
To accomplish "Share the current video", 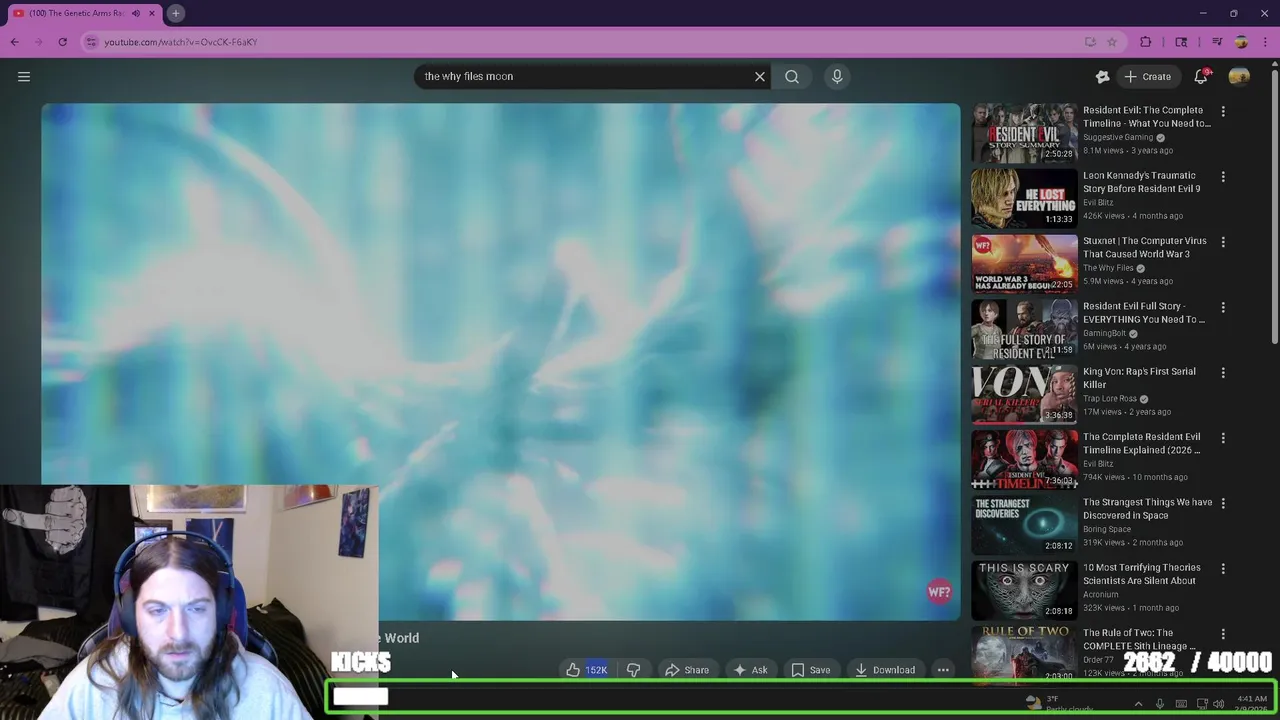I will [x=687, y=670].
